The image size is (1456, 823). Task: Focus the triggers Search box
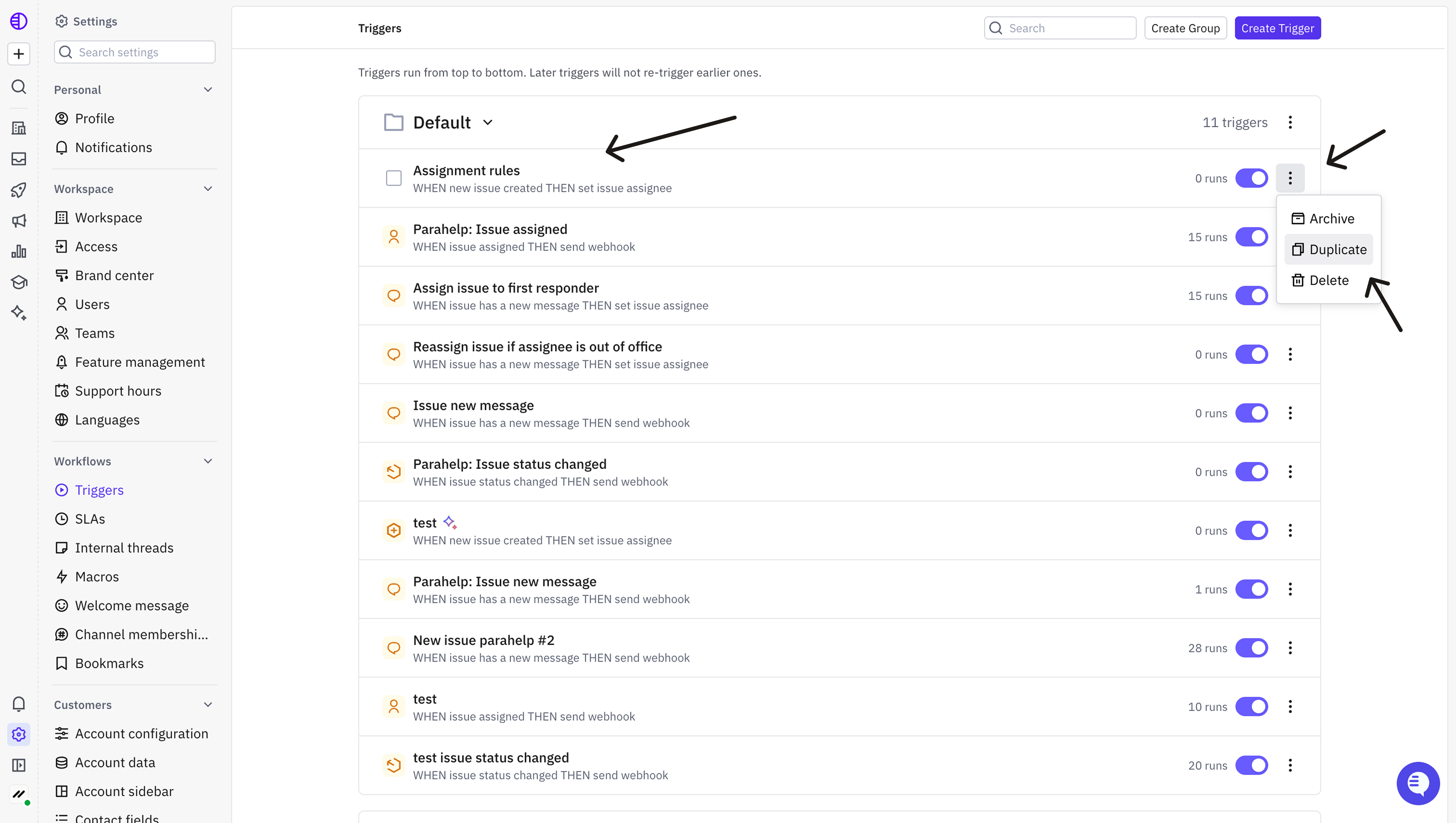pyautogui.click(x=1060, y=28)
